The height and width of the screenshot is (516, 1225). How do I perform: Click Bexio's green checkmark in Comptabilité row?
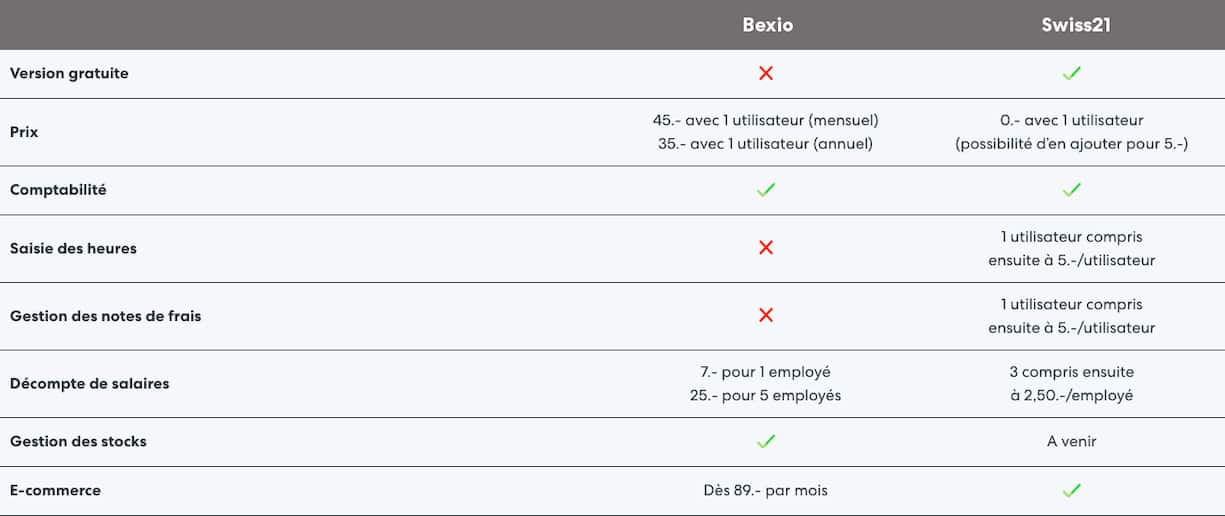[x=766, y=190]
